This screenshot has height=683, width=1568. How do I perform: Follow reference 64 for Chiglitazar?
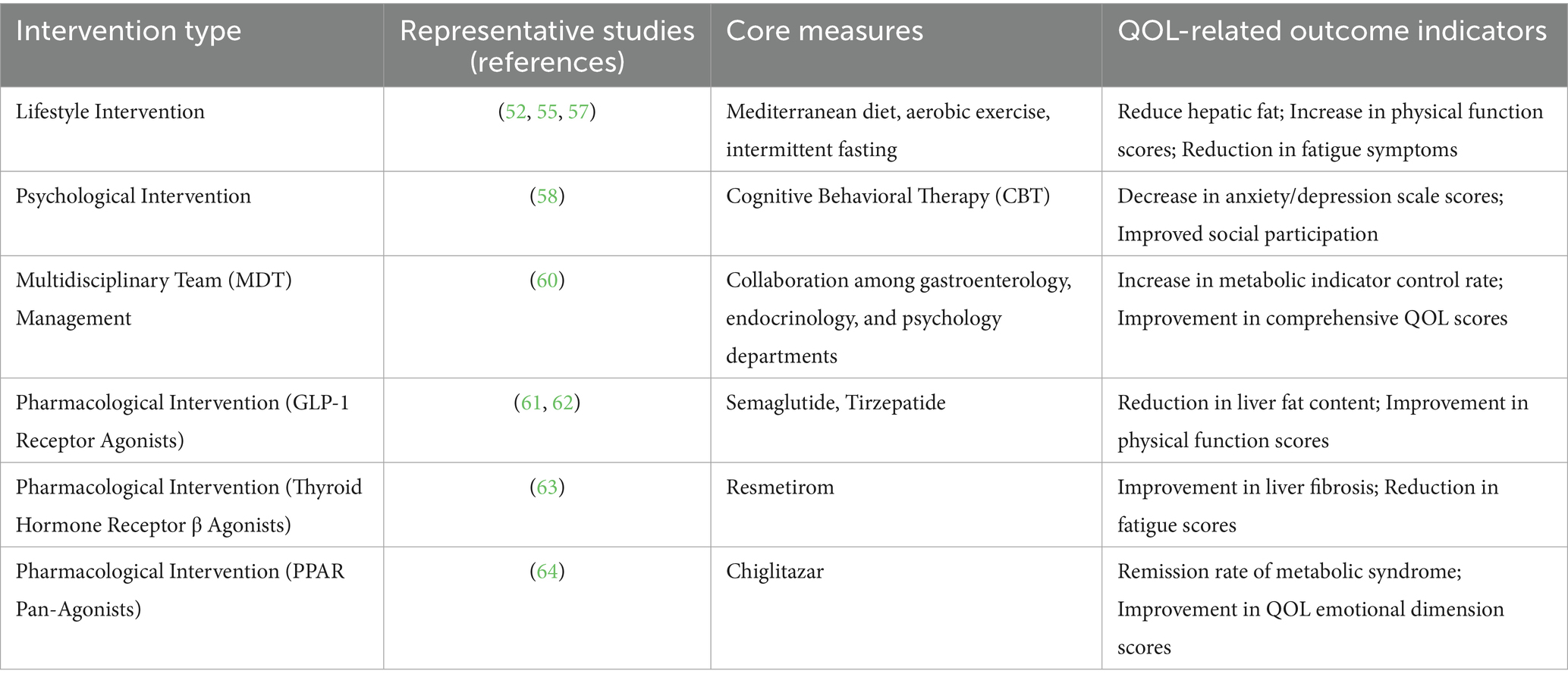(547, 571)
